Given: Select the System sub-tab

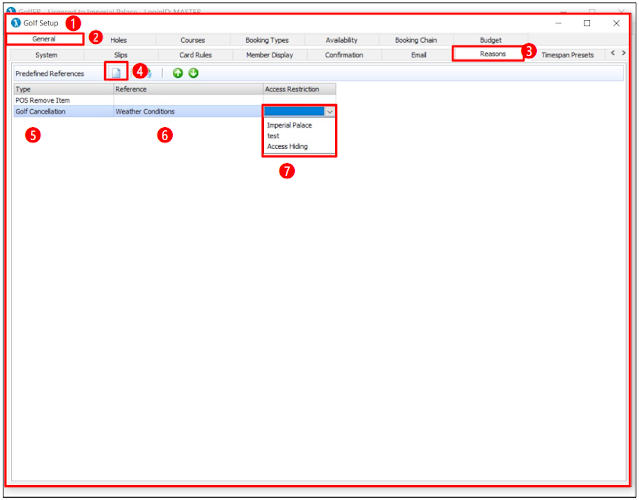Looking at the screenshot, I should click(x=46, y=55).
